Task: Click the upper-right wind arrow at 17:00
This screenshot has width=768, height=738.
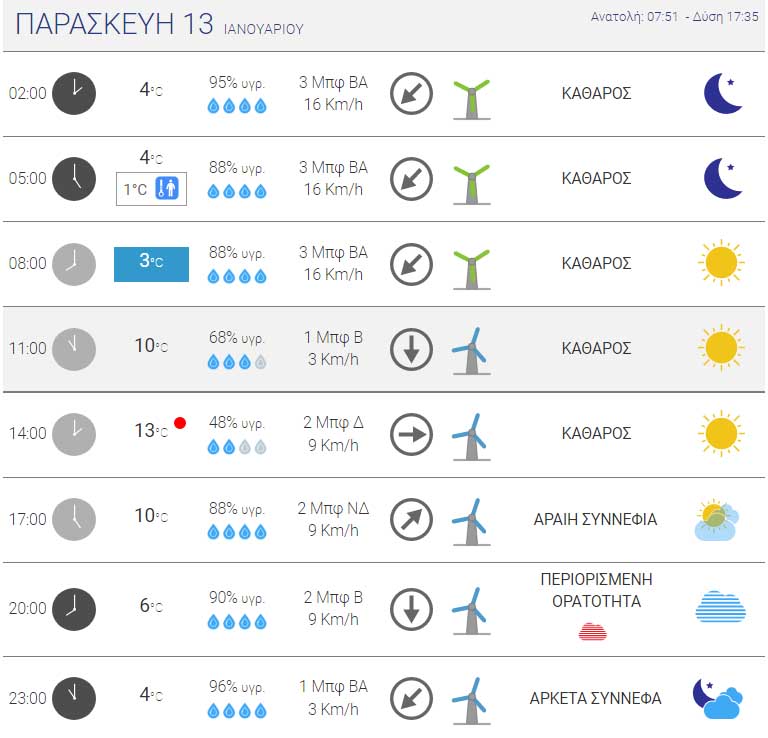Action: 411,520
